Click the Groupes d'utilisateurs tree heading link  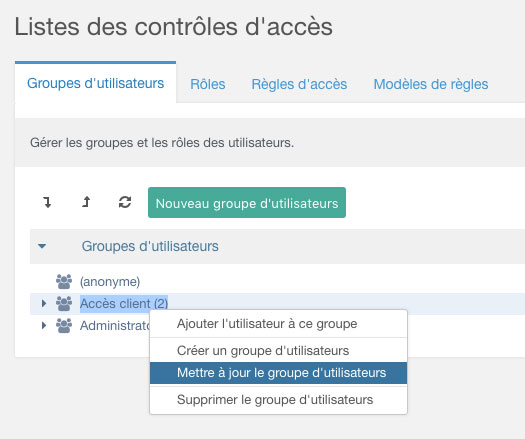(150, 246)
